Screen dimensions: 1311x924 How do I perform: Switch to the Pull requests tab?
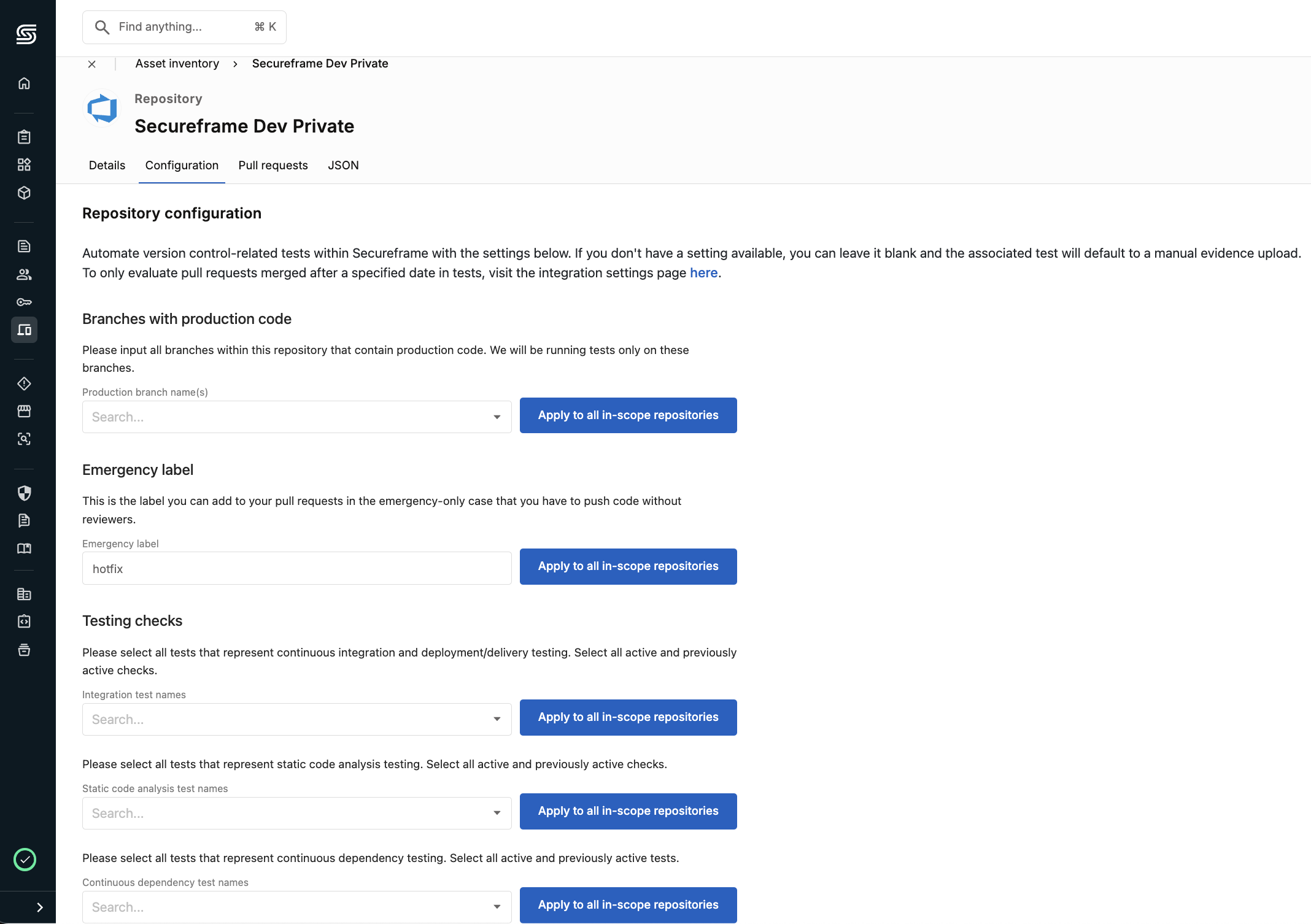pyautogui.click(x=273, y=166)
